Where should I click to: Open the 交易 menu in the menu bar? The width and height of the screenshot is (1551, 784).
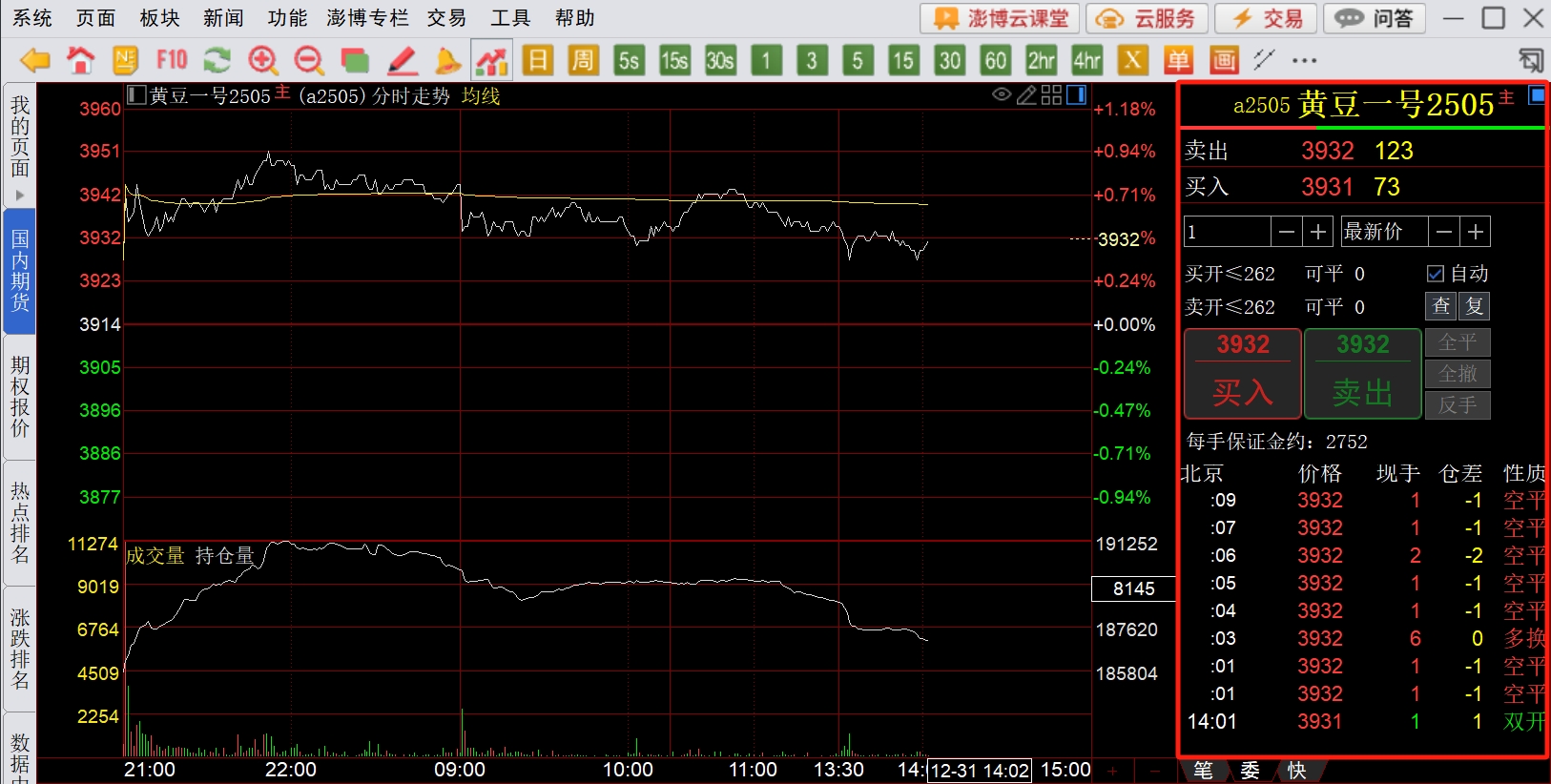[x=445, y=18]
